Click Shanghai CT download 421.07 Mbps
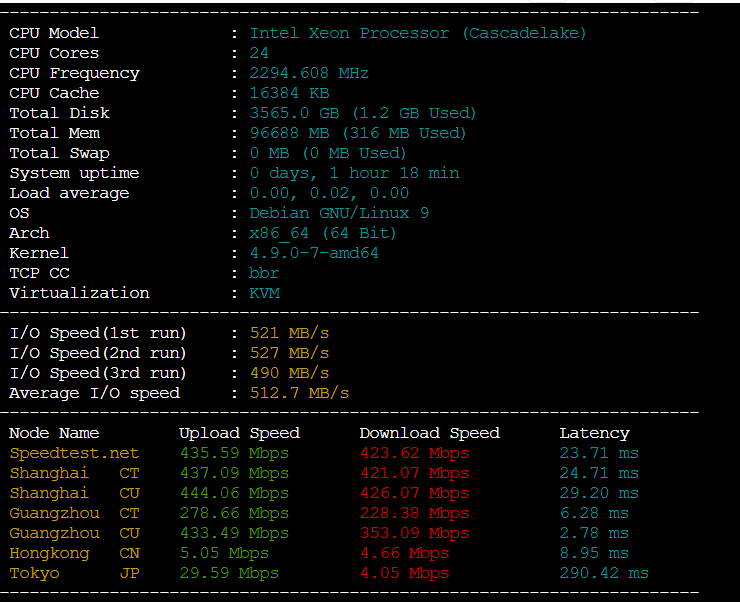 coord(414,473)
